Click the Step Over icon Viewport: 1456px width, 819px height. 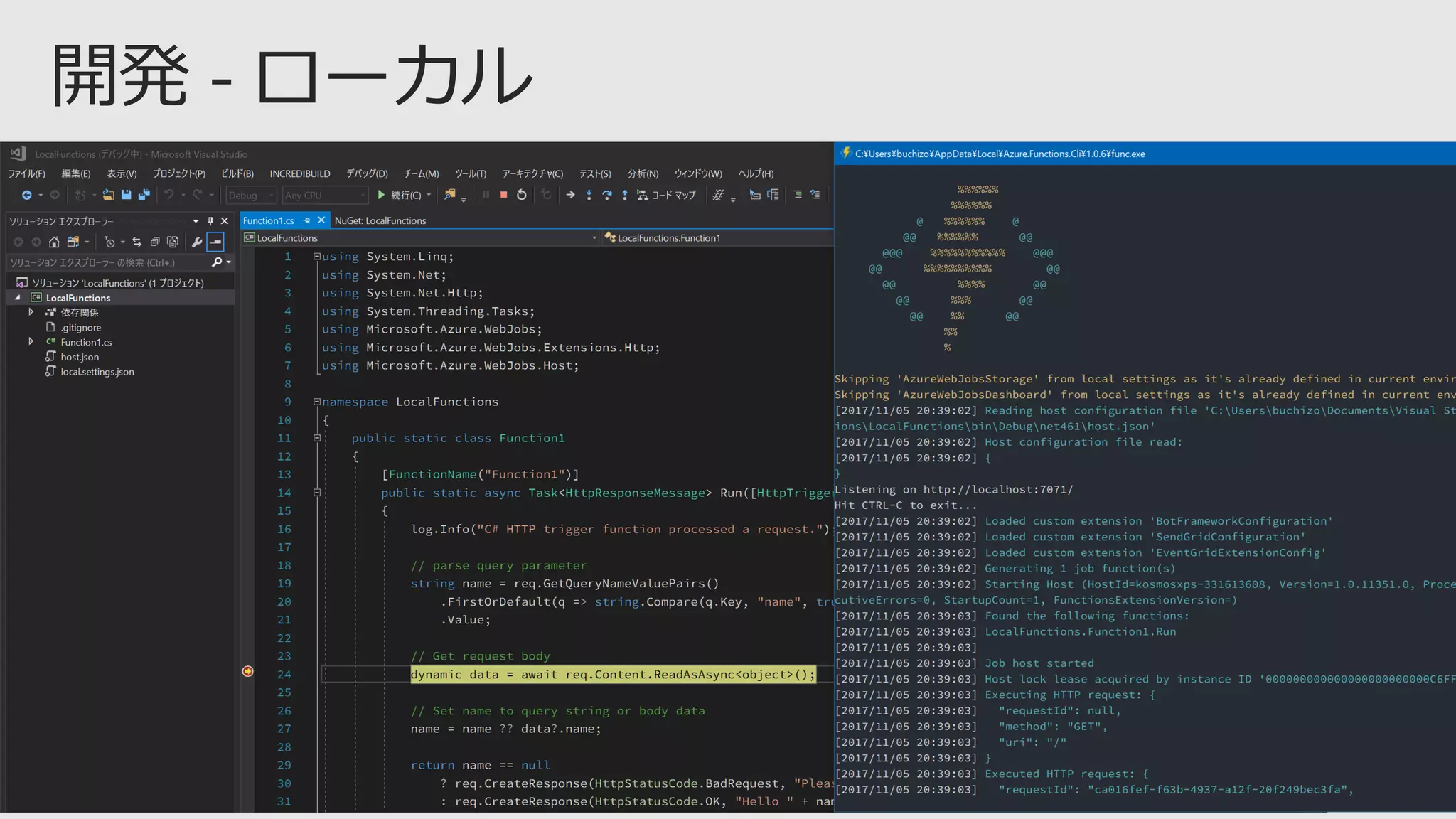(606, 195)
